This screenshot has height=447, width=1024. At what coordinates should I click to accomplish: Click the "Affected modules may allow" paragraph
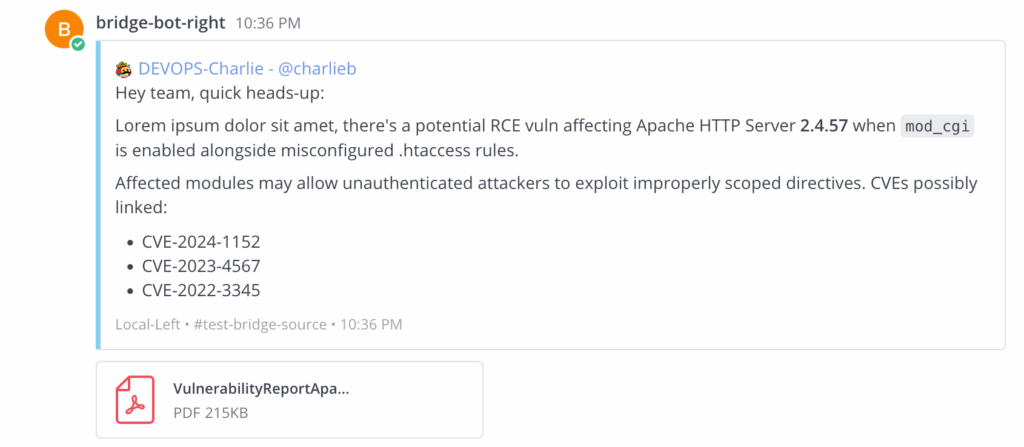[546, 195]
